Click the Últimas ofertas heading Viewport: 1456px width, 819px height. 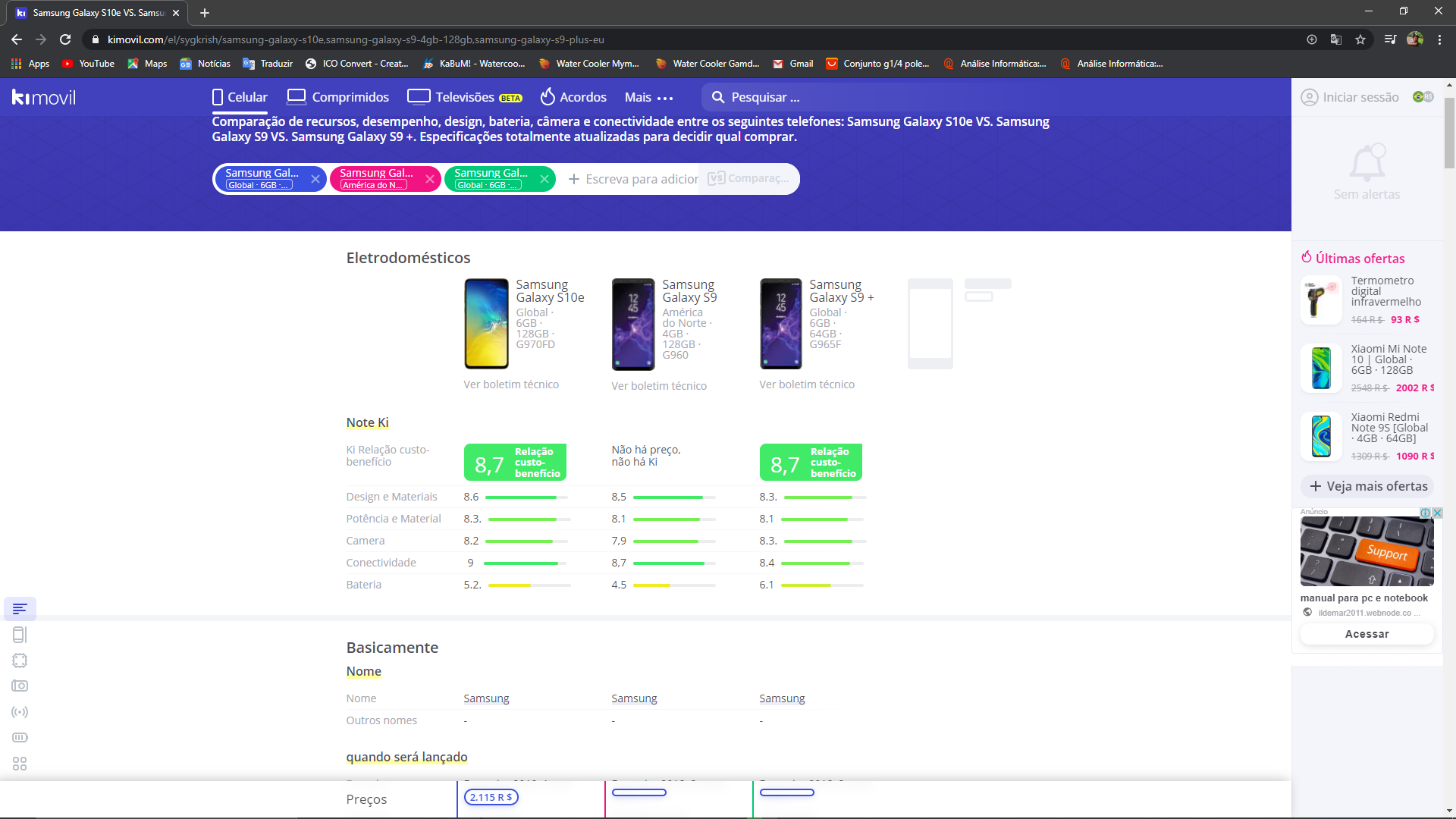pos(1353,259)
